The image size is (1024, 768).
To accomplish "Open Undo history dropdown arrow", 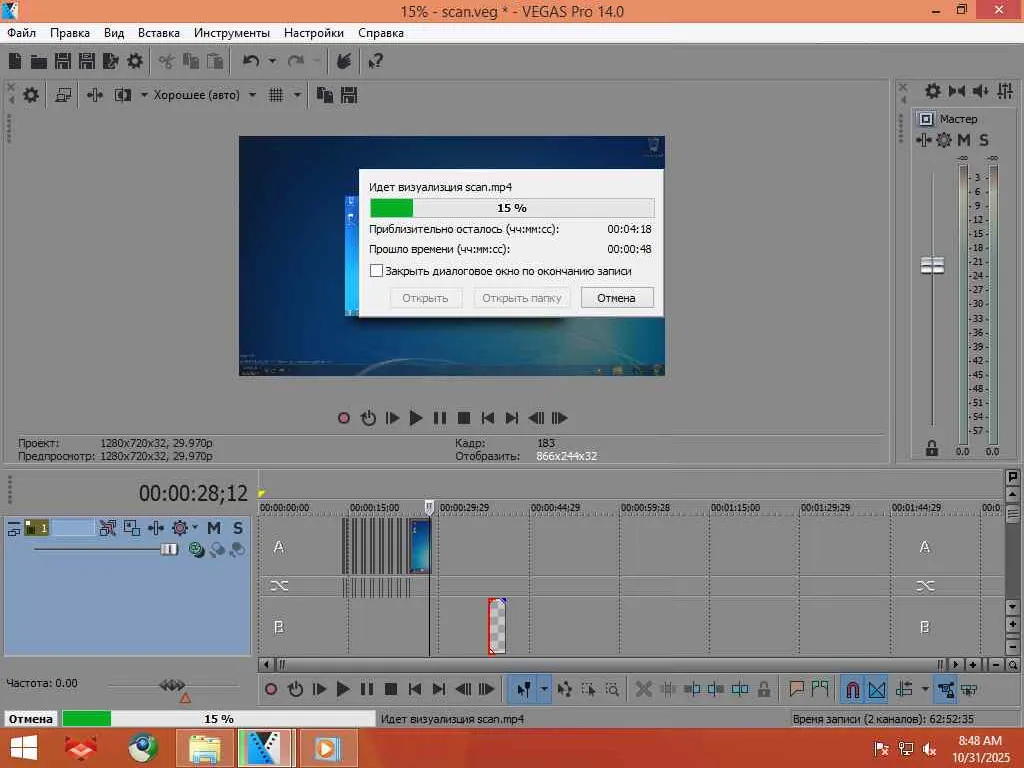I will pyautogui.click(x=272, y=61).
